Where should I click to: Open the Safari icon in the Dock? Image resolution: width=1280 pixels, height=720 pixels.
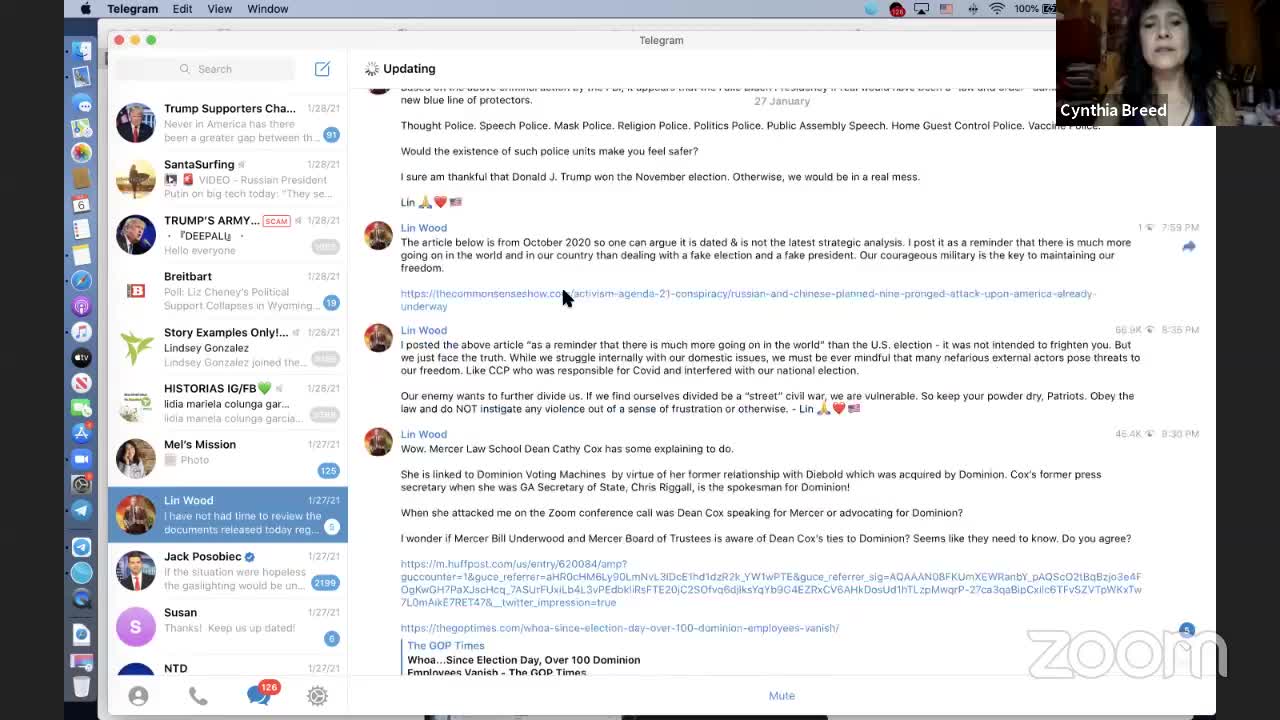[82, 281]
